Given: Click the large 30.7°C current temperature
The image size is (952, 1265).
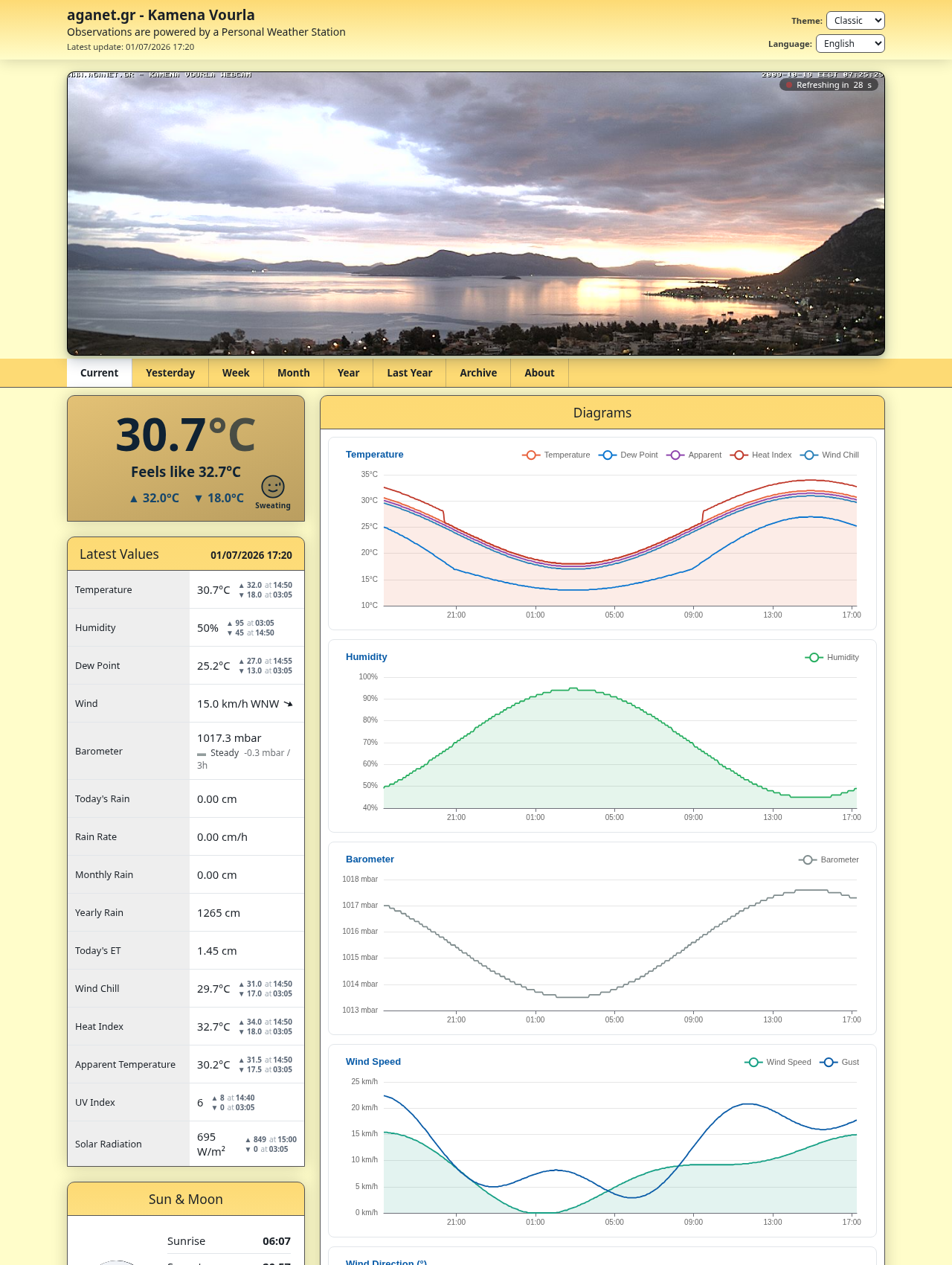Looking at the screenshot, I should click(186, 435).
